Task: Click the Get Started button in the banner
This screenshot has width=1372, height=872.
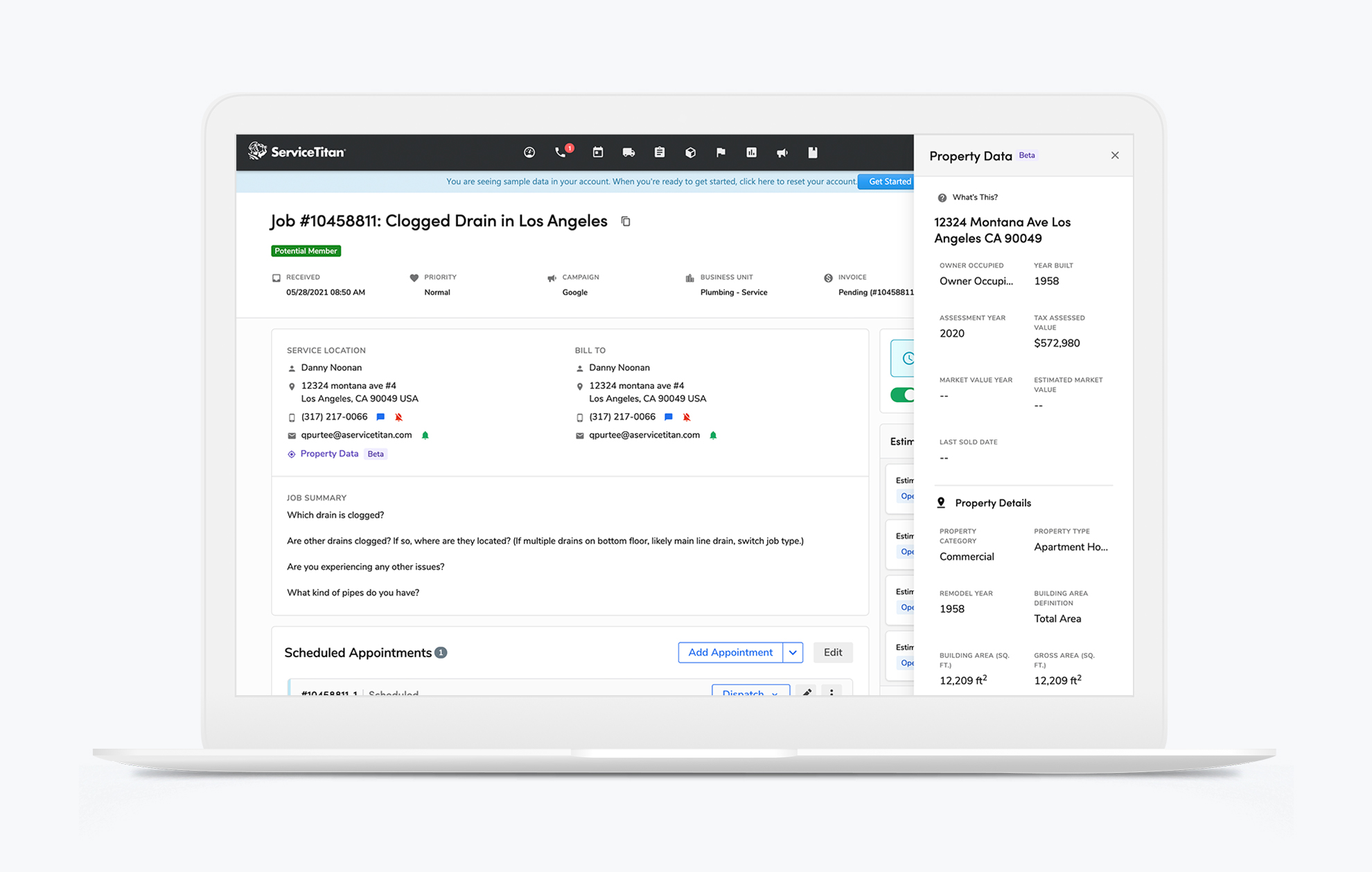Action: click(887, 181)
